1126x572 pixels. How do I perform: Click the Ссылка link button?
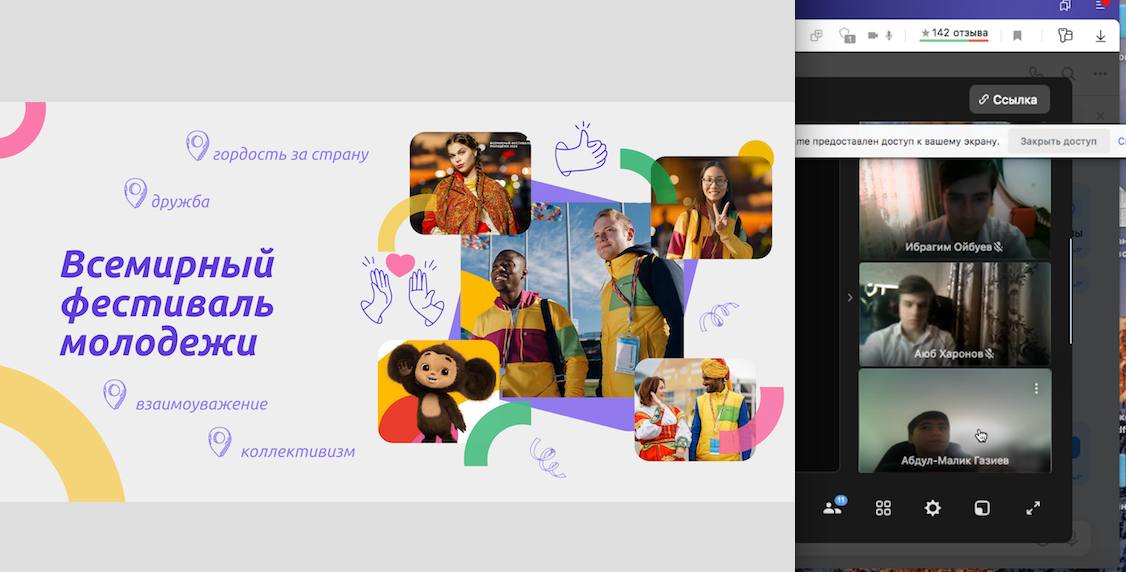tap(1008, 99)
